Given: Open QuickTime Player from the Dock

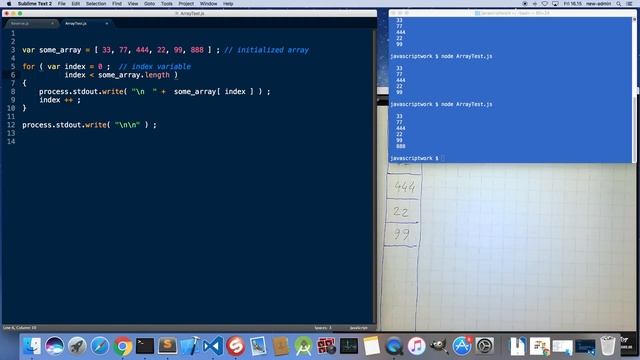Looking at the screenshot, I should click(x=394, y=346).
